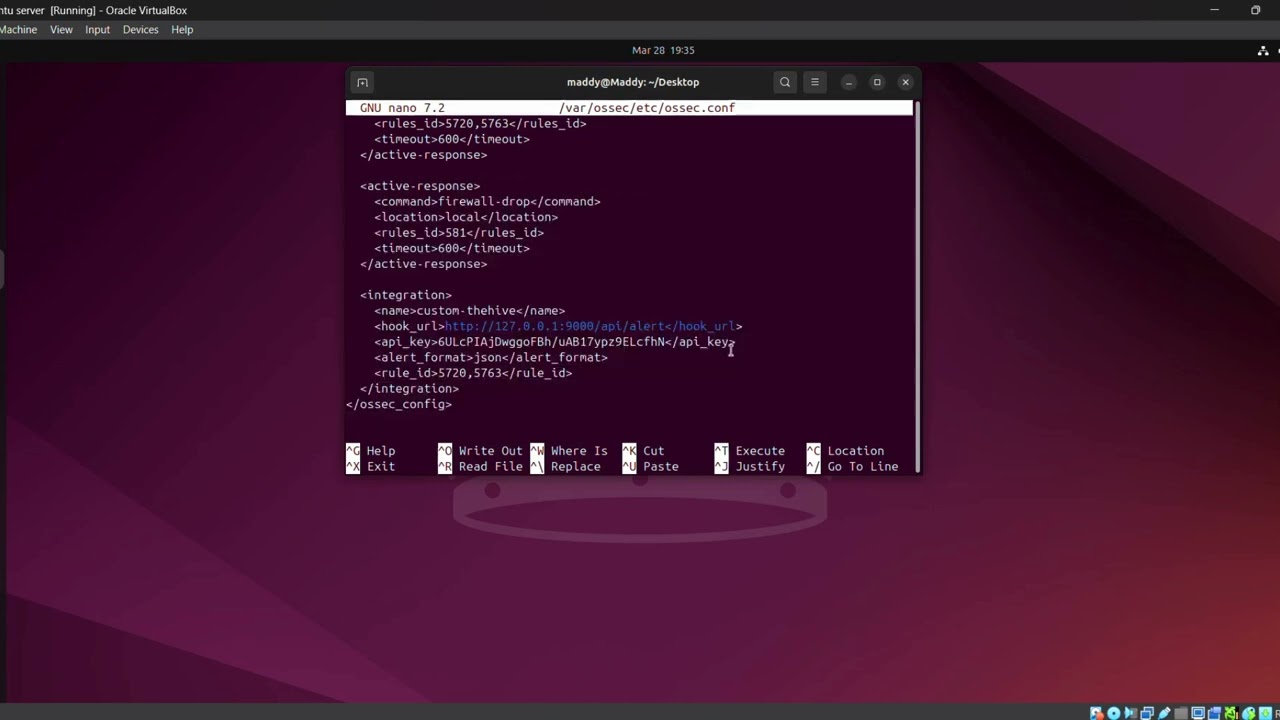The image size is (1280, 720).
Task: Click the ^W Where Is shortcut
Action: (x=569, y=451)
